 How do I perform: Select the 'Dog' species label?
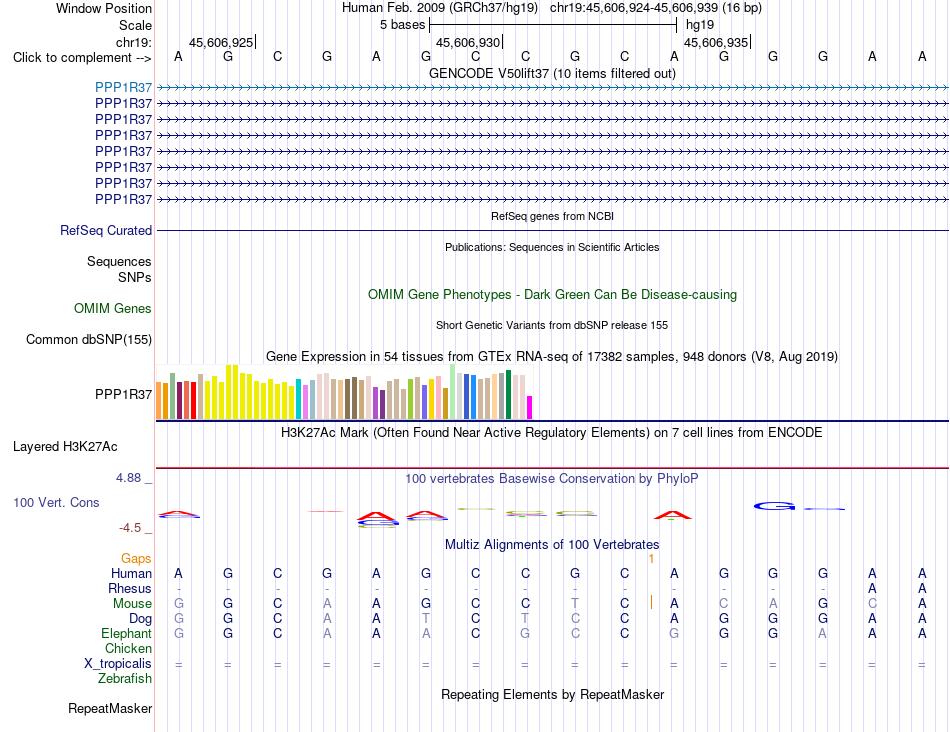pyautogui.click(x=140, y=618)
